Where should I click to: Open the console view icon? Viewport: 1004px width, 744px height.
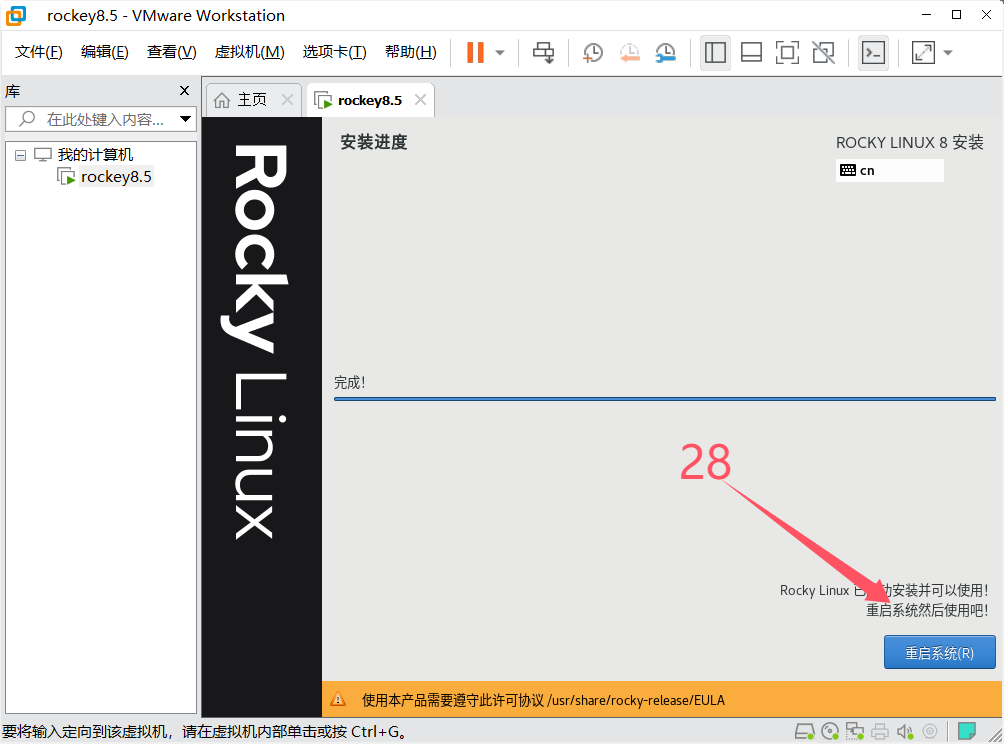click(873, 53)
